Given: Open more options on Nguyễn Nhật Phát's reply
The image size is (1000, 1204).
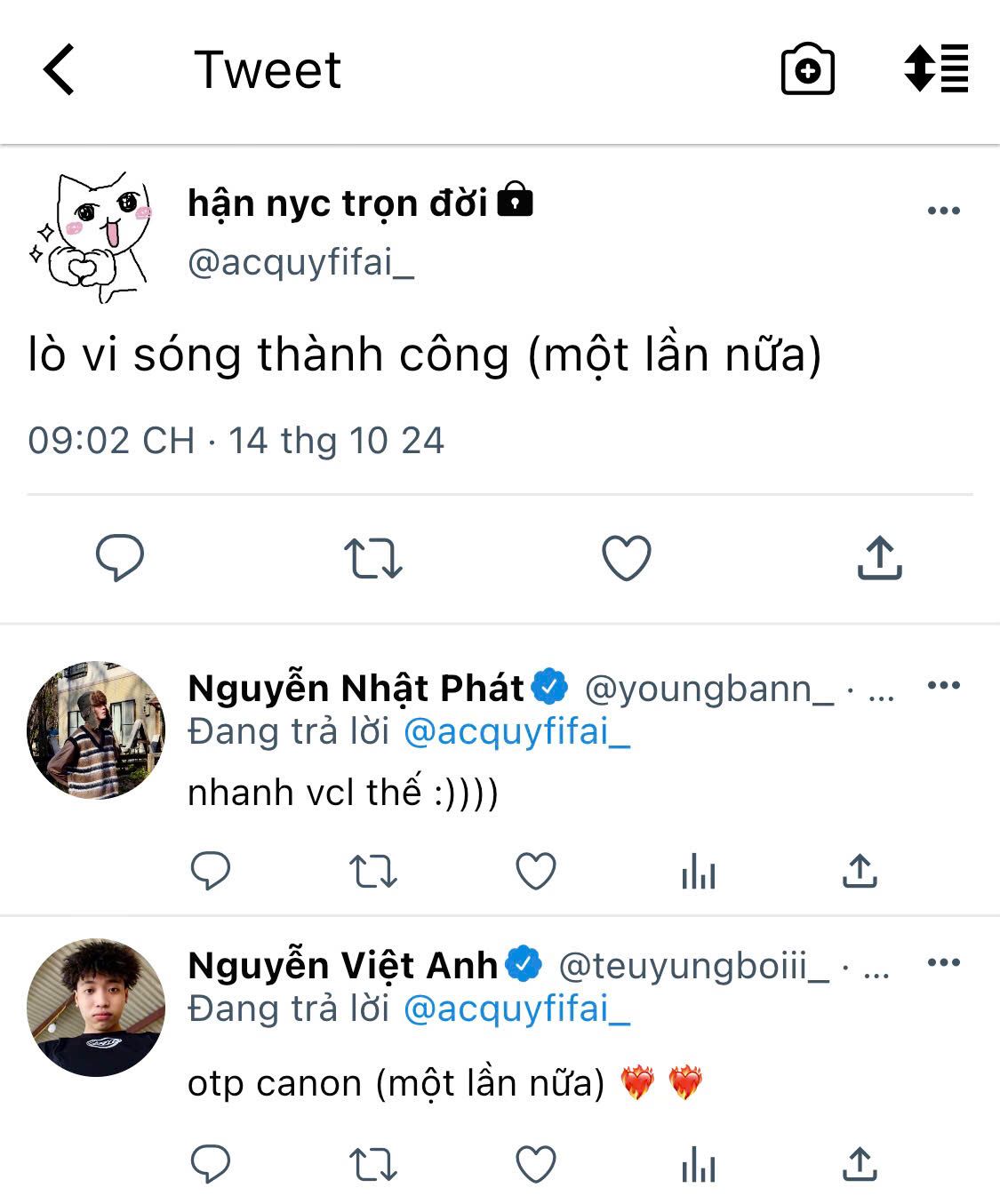Looking at the screenshot, I should 943,685.
